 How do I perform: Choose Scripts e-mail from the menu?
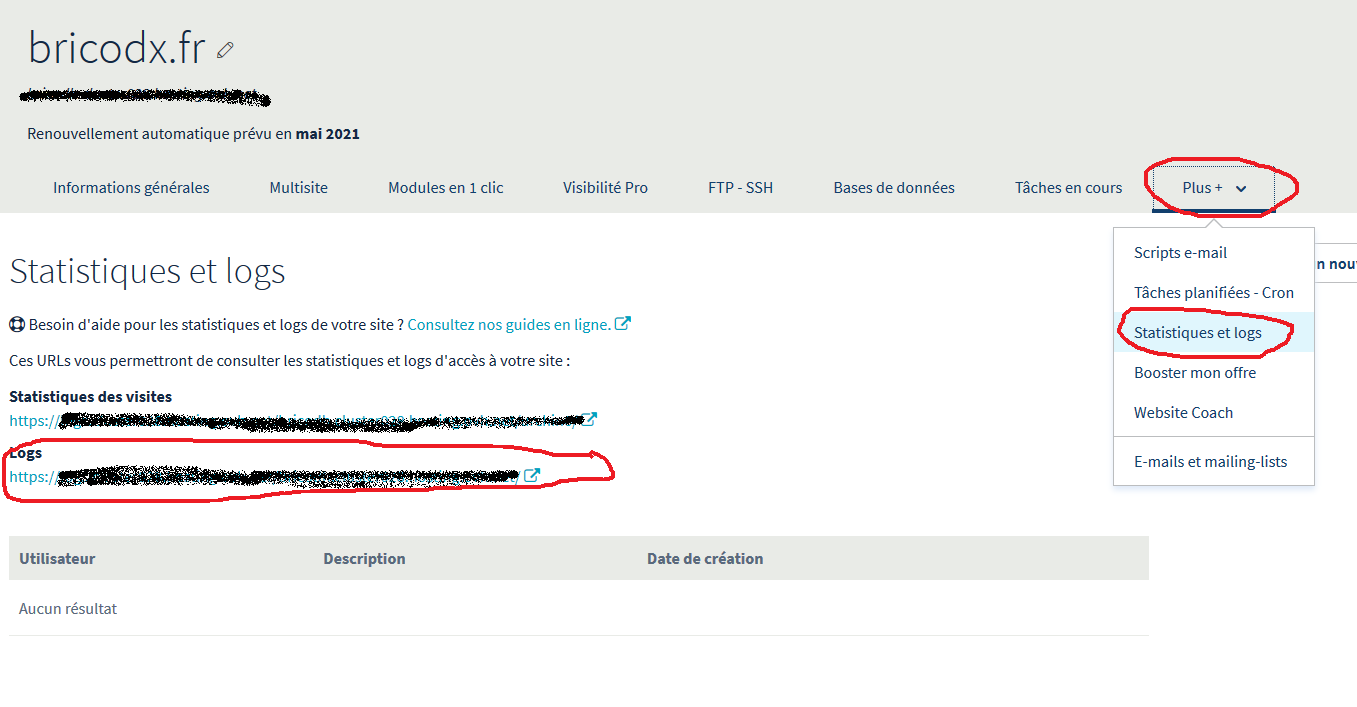pyautogui.click(x=1180, y=253)
